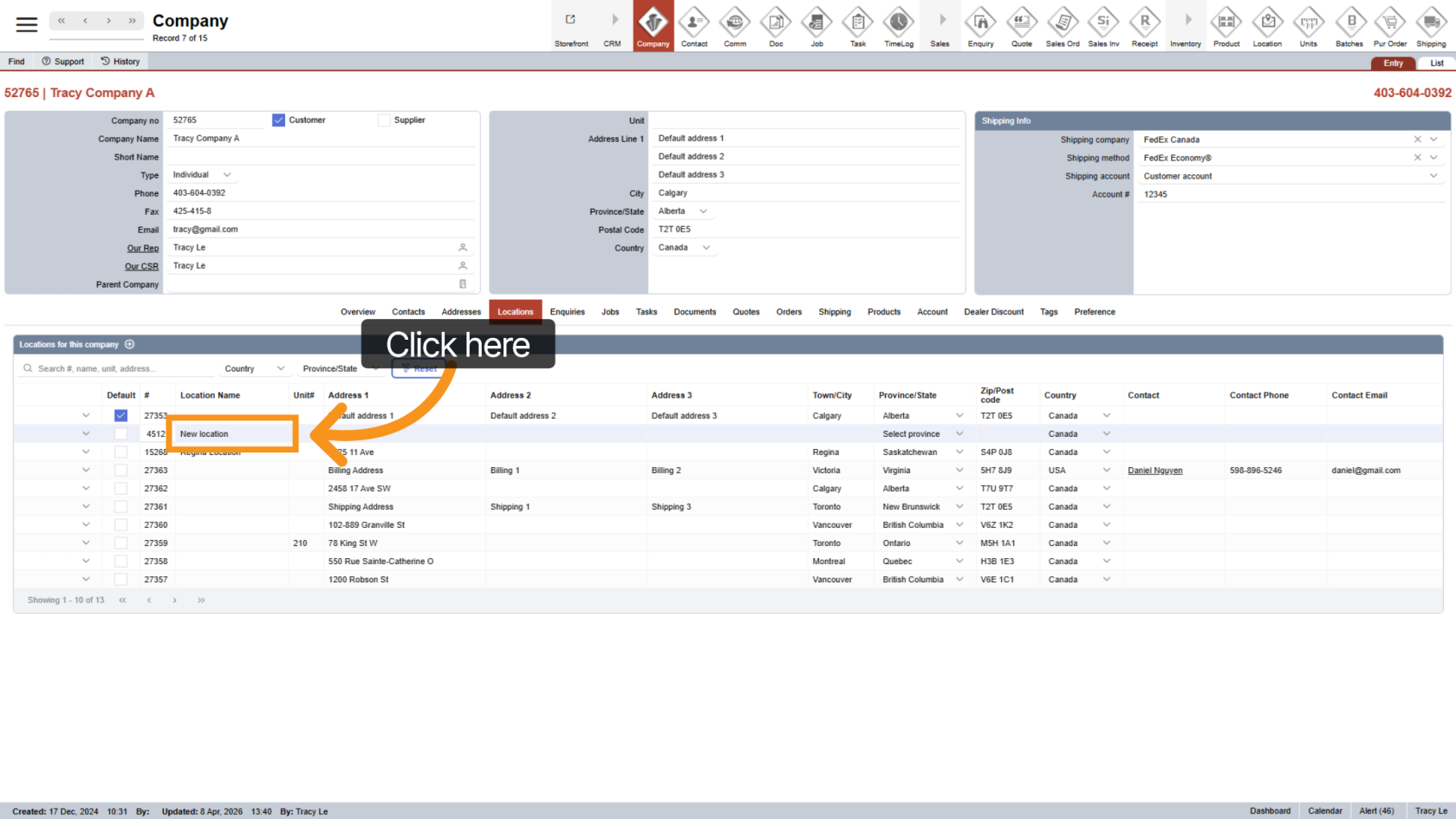
Task: Open the Comm module icon
Action: point(735,26)
